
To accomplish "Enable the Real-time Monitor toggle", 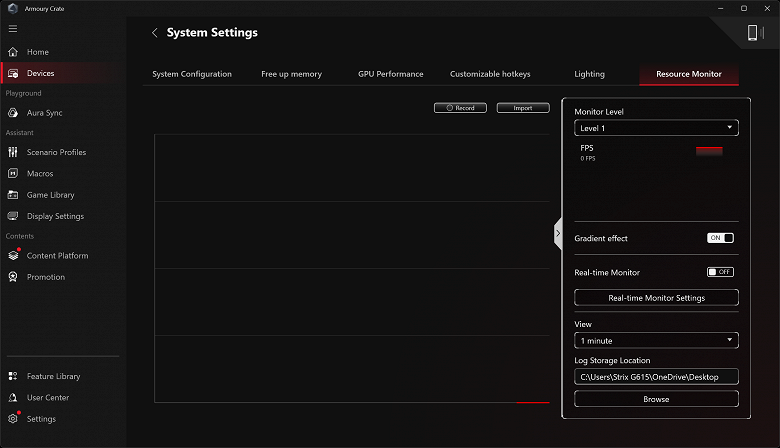I will tap(720, 272).
